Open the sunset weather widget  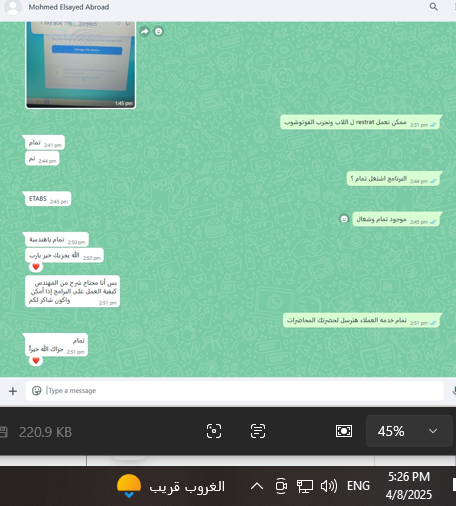tap(171, 486)
